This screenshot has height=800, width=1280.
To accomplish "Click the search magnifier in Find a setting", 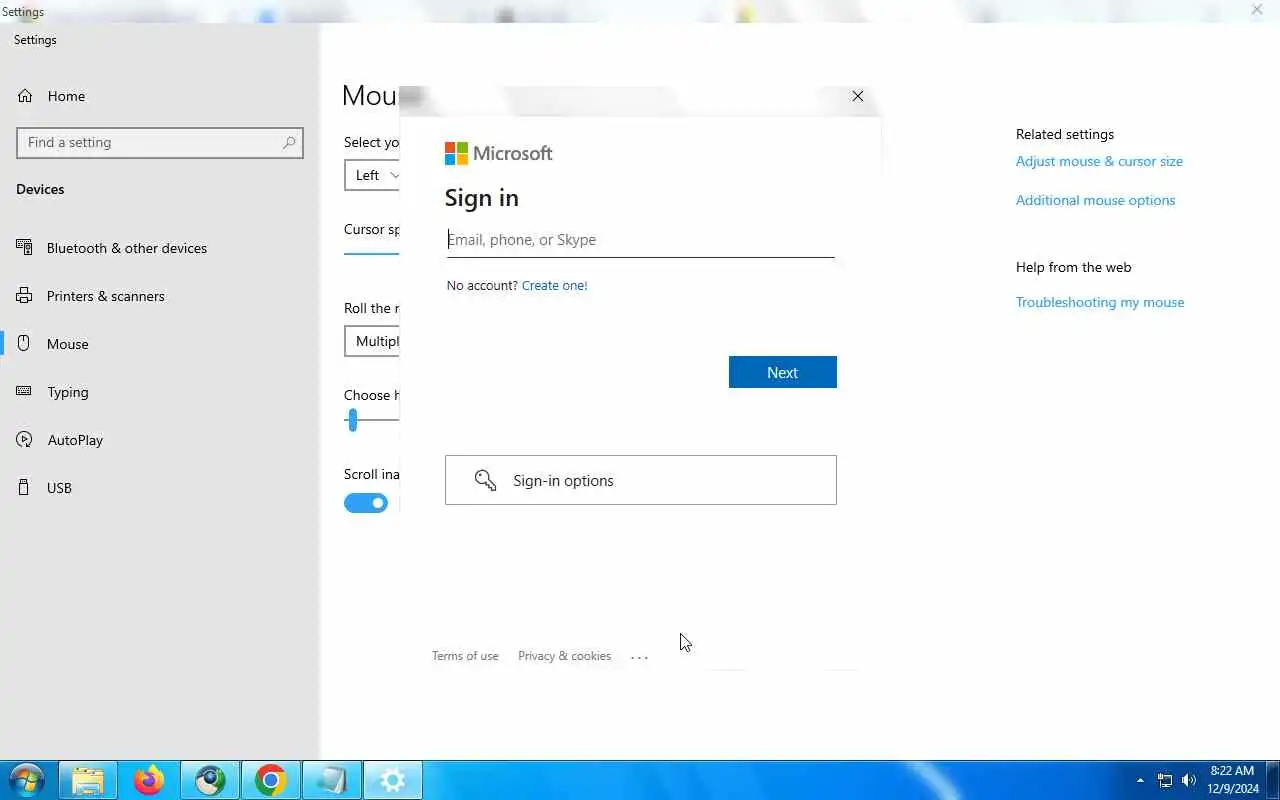I will 289,143.
